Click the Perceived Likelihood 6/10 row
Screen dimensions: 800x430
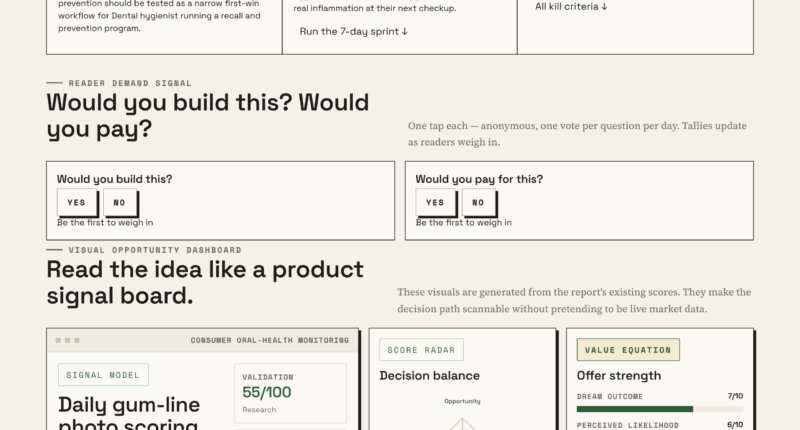[x=660, y=425]
